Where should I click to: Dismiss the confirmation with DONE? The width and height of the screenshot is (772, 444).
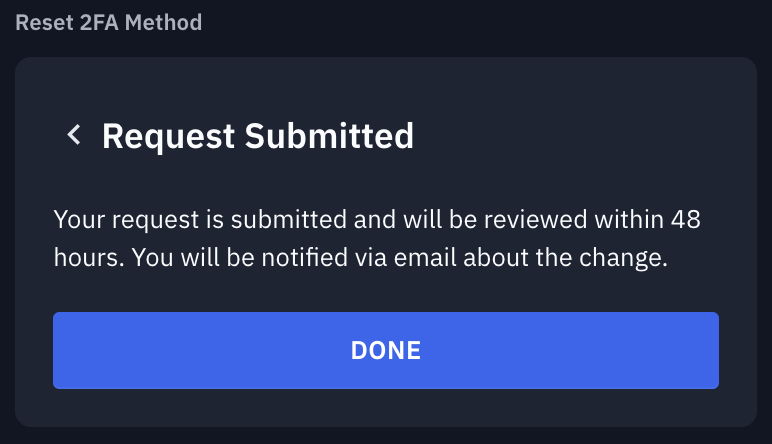click(385, 350)
